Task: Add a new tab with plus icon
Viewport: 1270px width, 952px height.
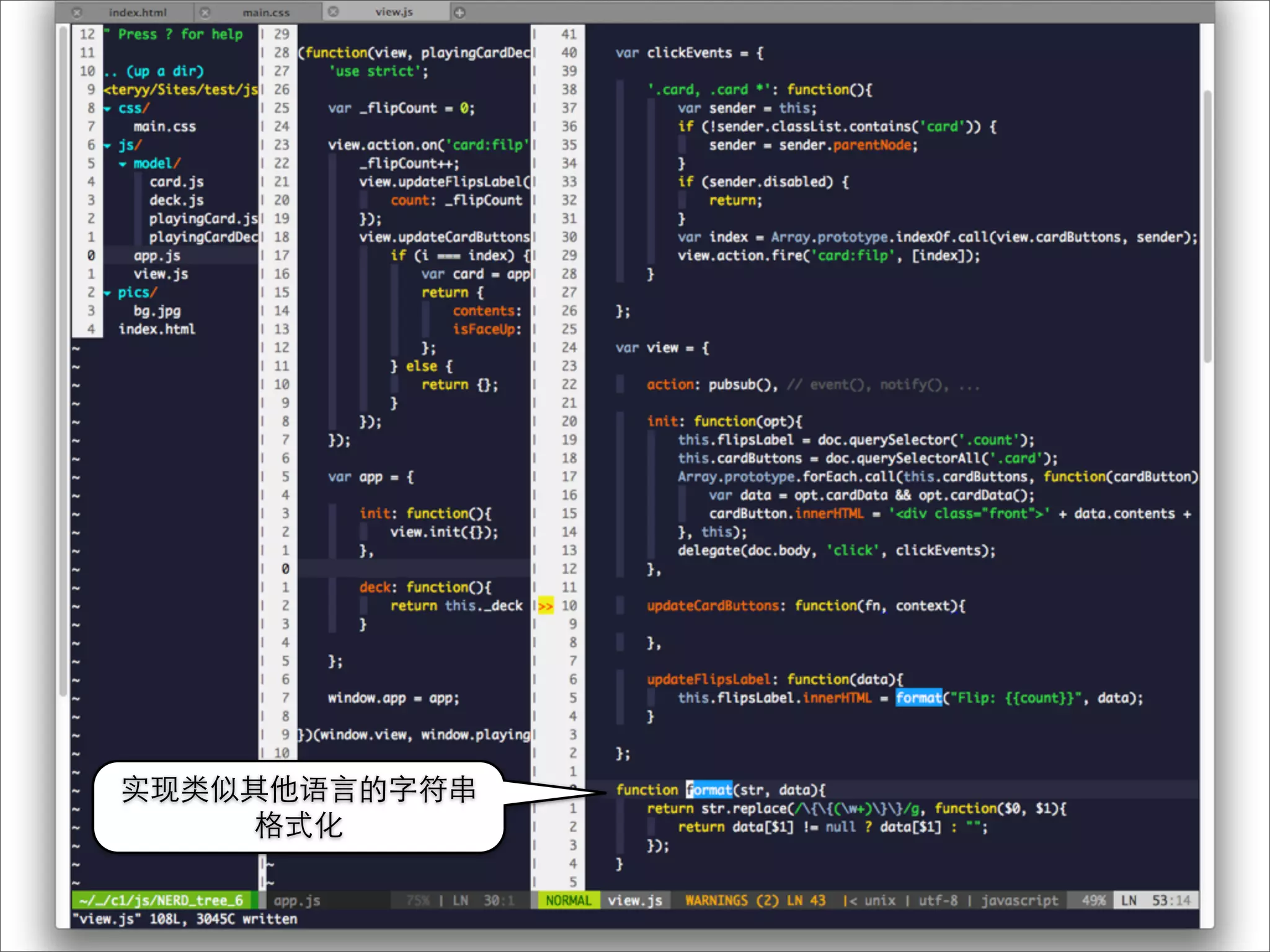Action: coord(460,12)
